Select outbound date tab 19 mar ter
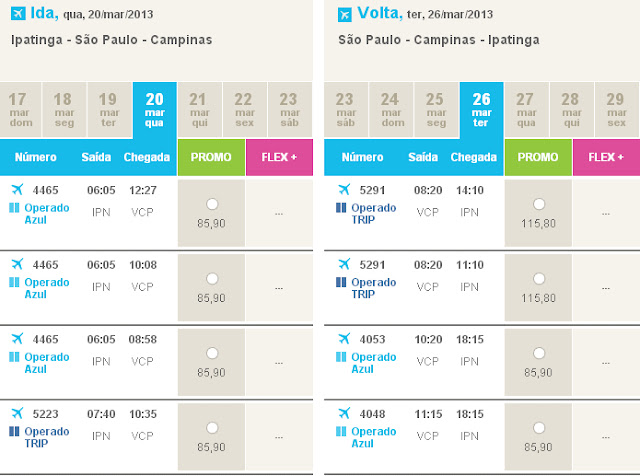The height and width of the screenshot is (476, 640). click(x=107, y=110)
